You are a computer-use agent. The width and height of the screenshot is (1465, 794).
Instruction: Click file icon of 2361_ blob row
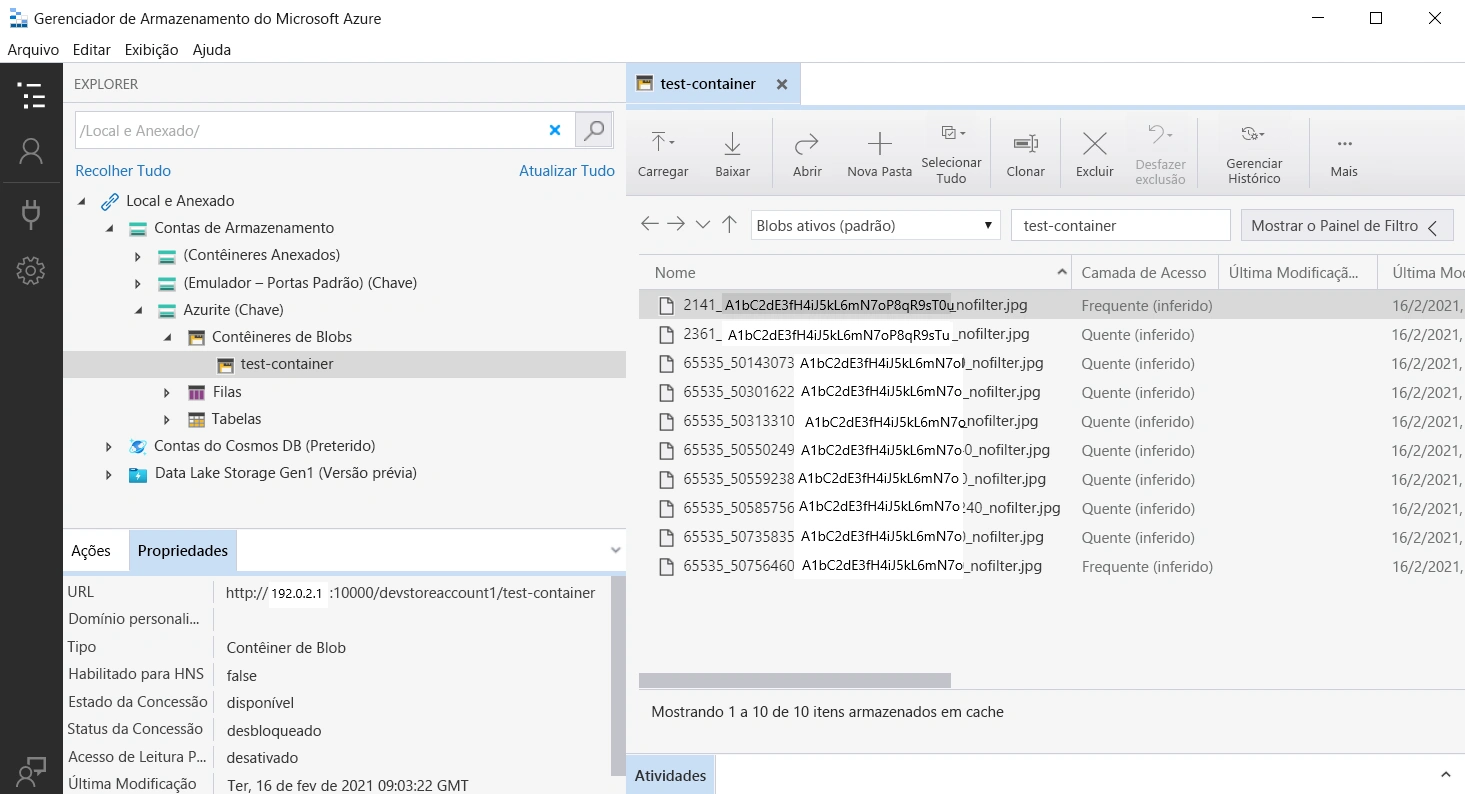tap(666, 335)
